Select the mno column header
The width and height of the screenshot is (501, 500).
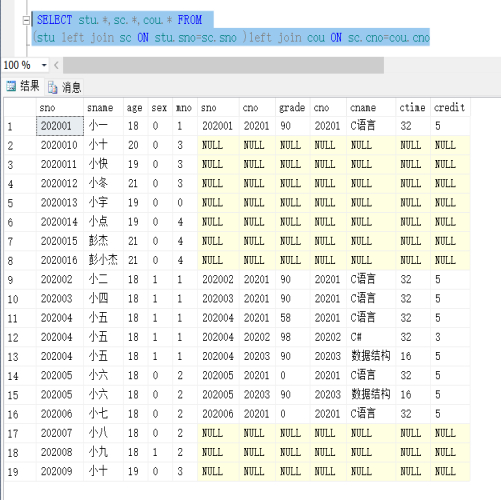185,108
